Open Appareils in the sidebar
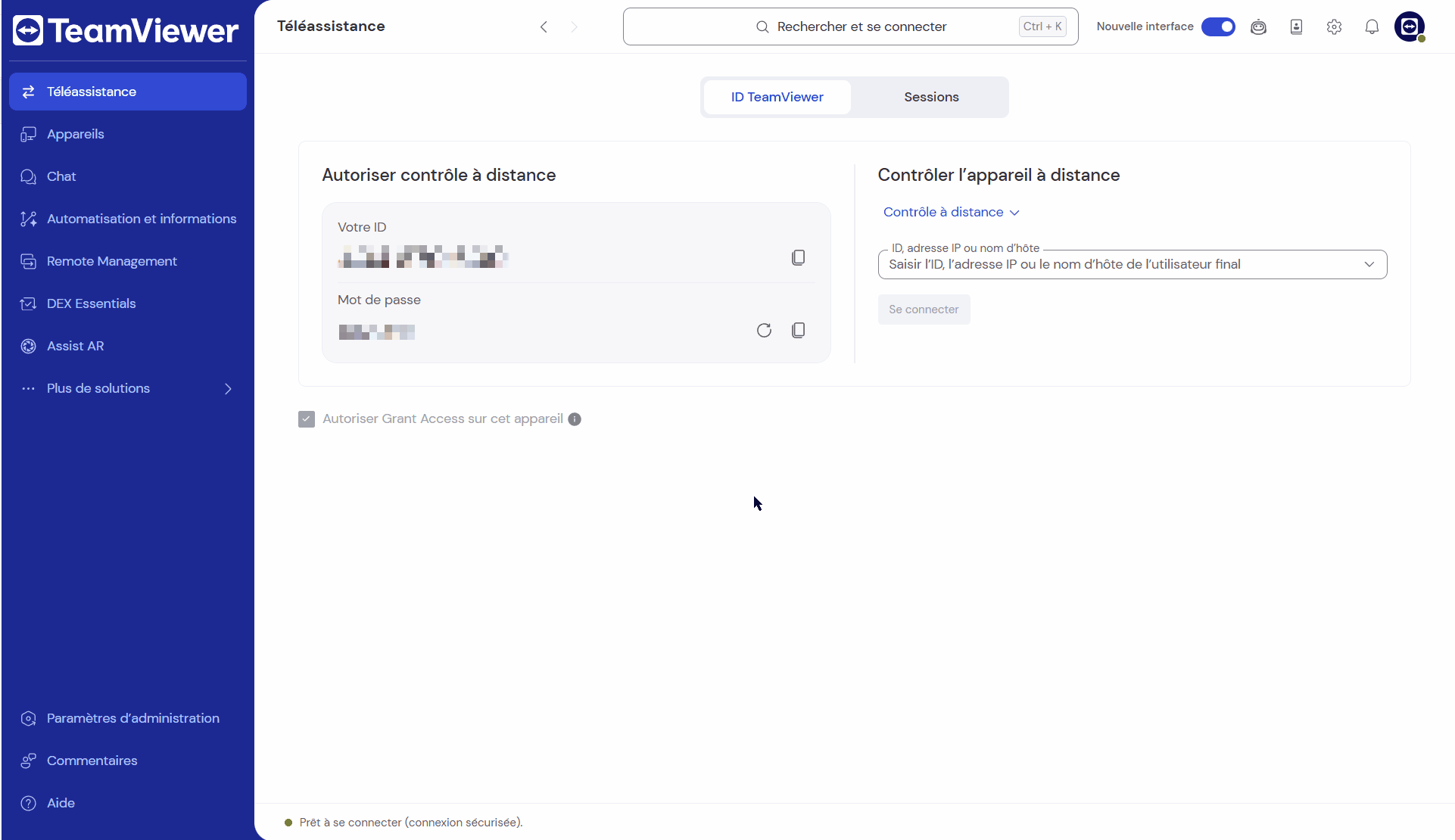The image size is (1455, 840). pyautogui.click(x=128, y=134)
